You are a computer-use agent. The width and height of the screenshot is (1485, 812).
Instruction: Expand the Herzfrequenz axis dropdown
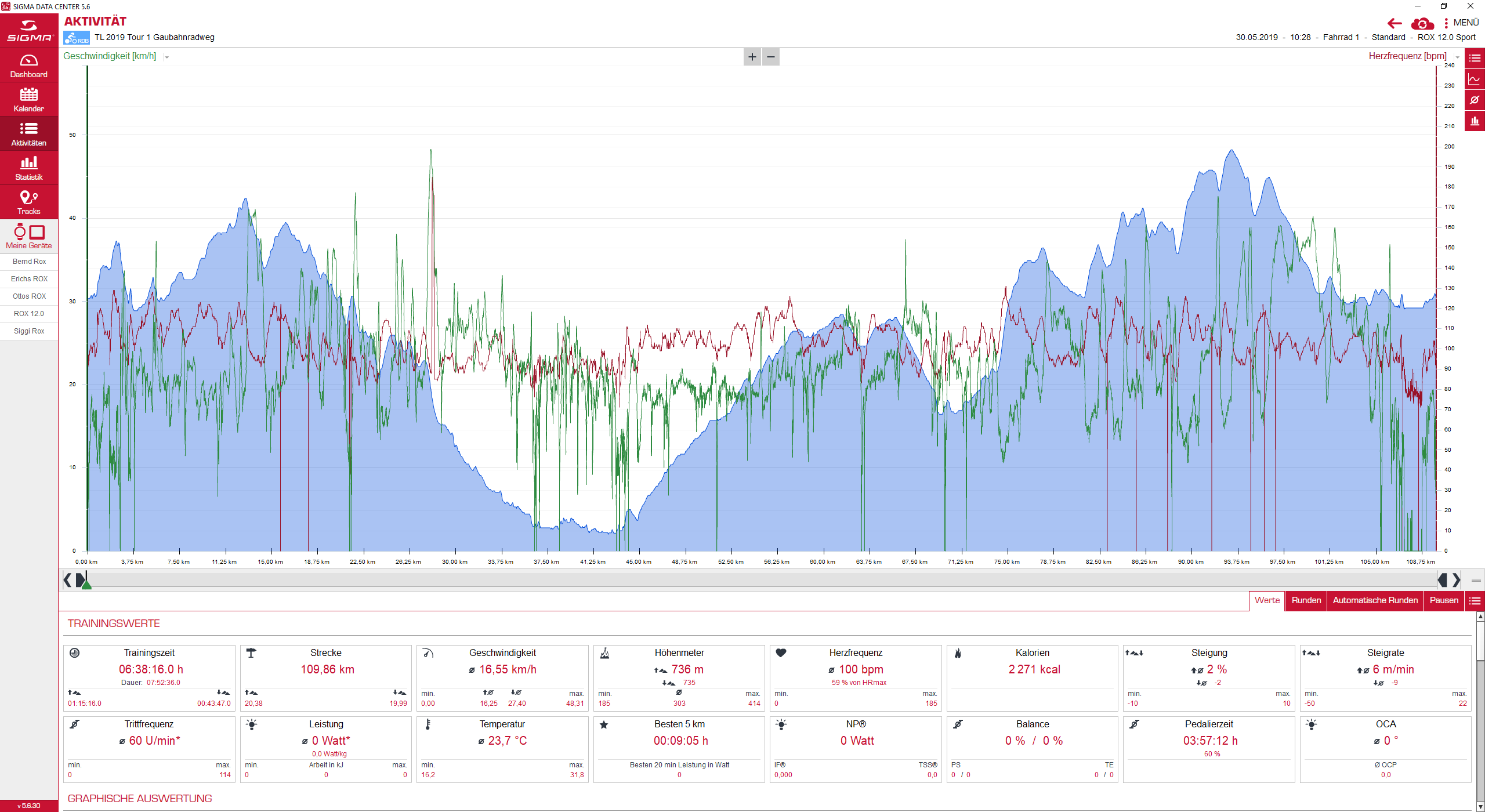point(1457,57)
